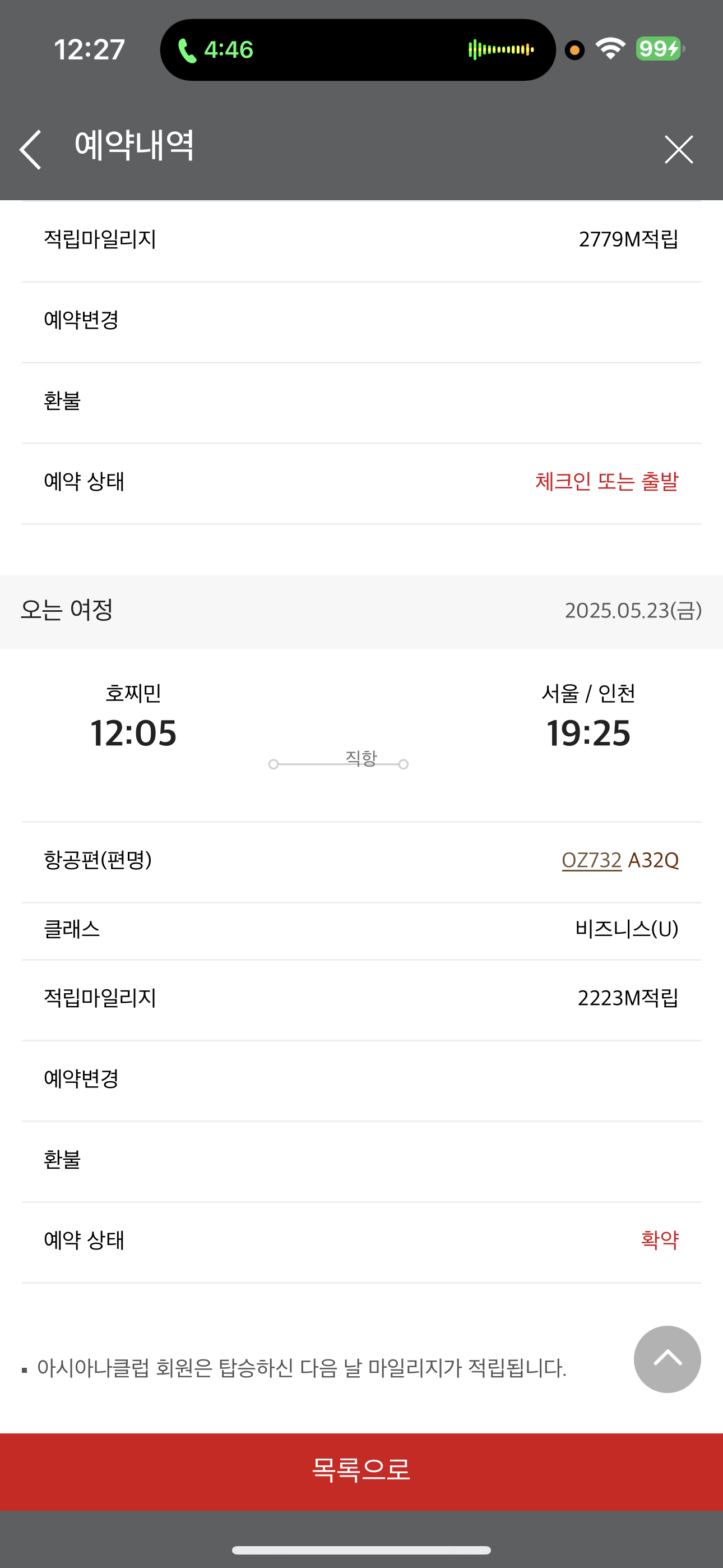The width and height of the screenshot is (723, 1568).
Task: Tap the call audio waveform icon
Action: click(501, 50)
